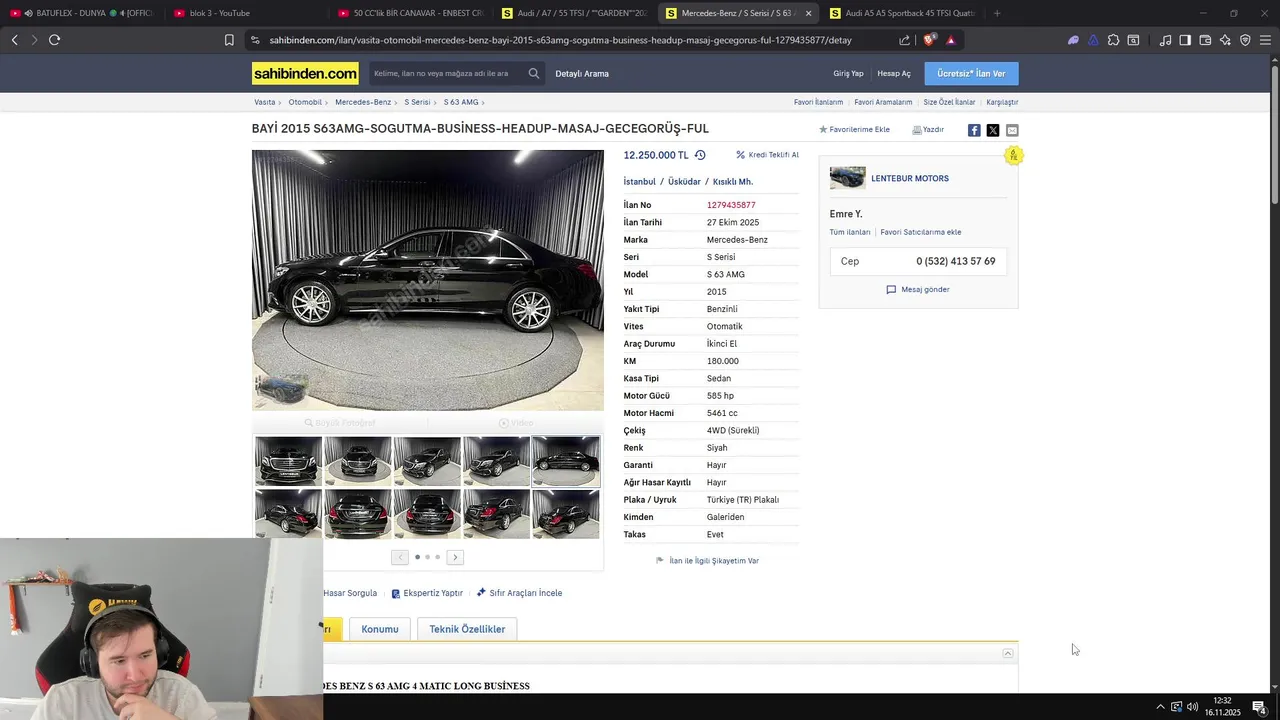Open the Brave Rewards triangle icon
The image size is (1280, 720).
[950, 40]
